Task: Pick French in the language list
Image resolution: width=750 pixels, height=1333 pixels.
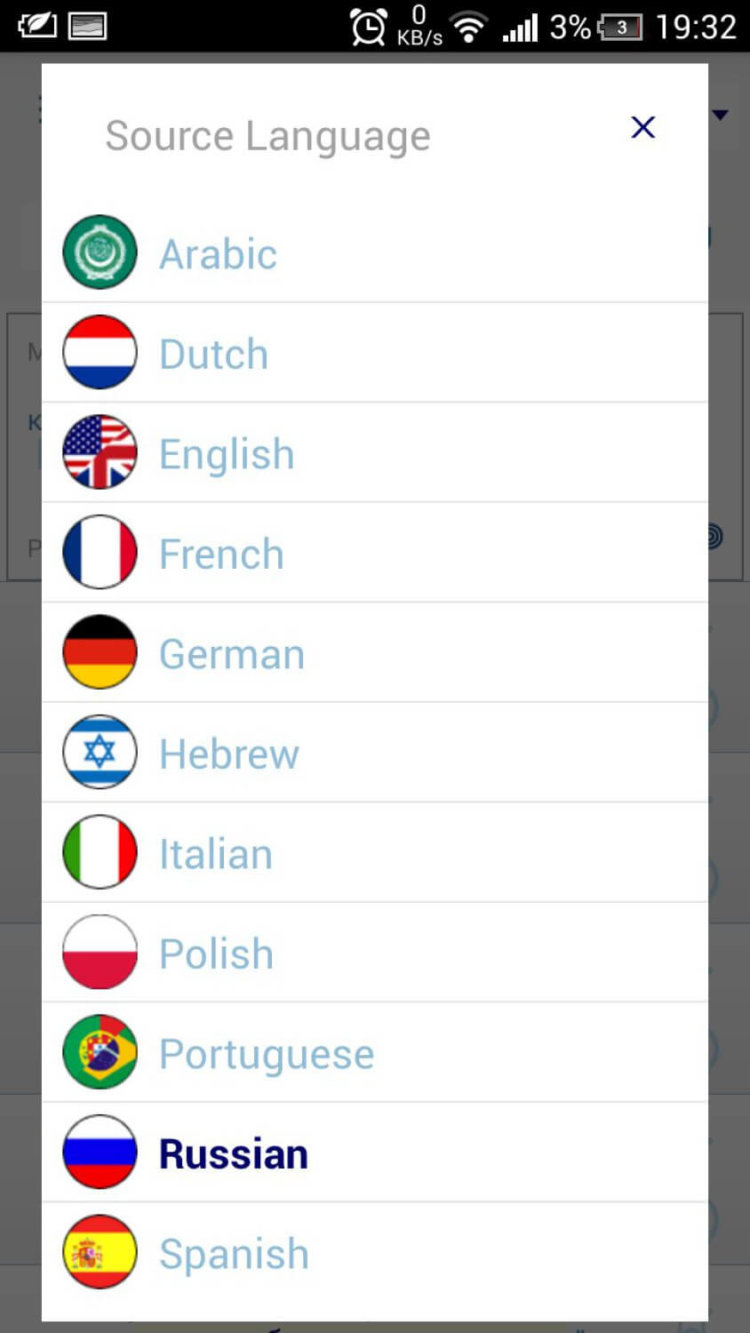Action: click(x=221, y=554)
